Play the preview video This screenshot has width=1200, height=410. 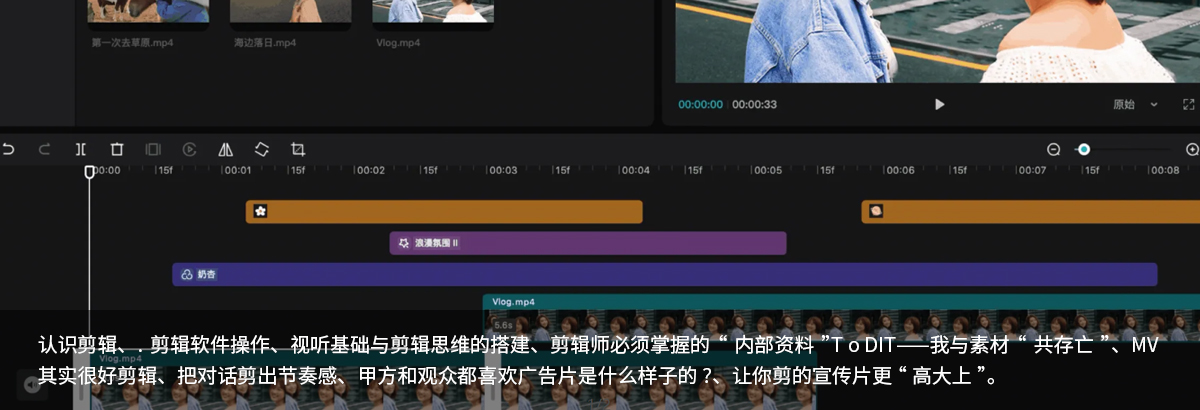(939, 104)
